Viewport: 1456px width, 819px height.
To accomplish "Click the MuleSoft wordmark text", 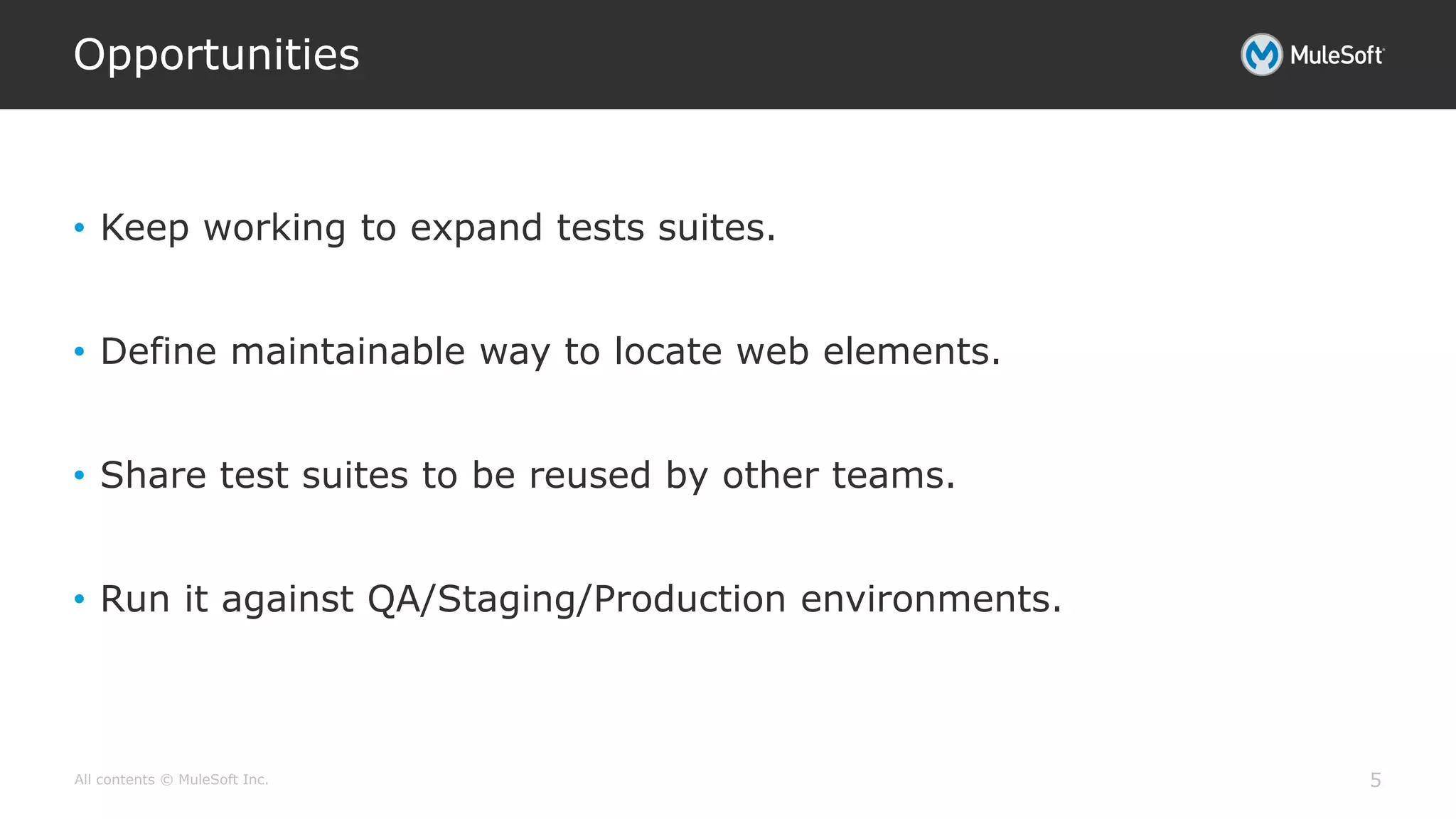I will [1337, 55].
